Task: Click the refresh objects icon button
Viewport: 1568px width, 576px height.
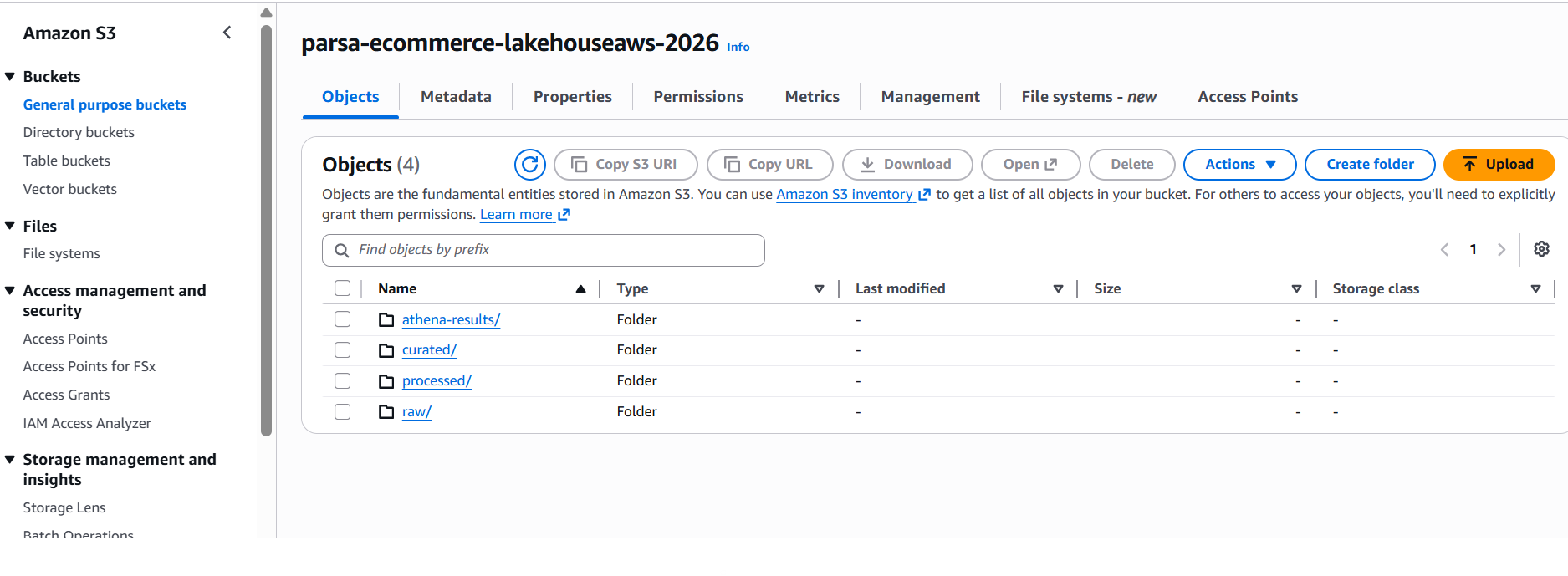Action: (530, 165)
